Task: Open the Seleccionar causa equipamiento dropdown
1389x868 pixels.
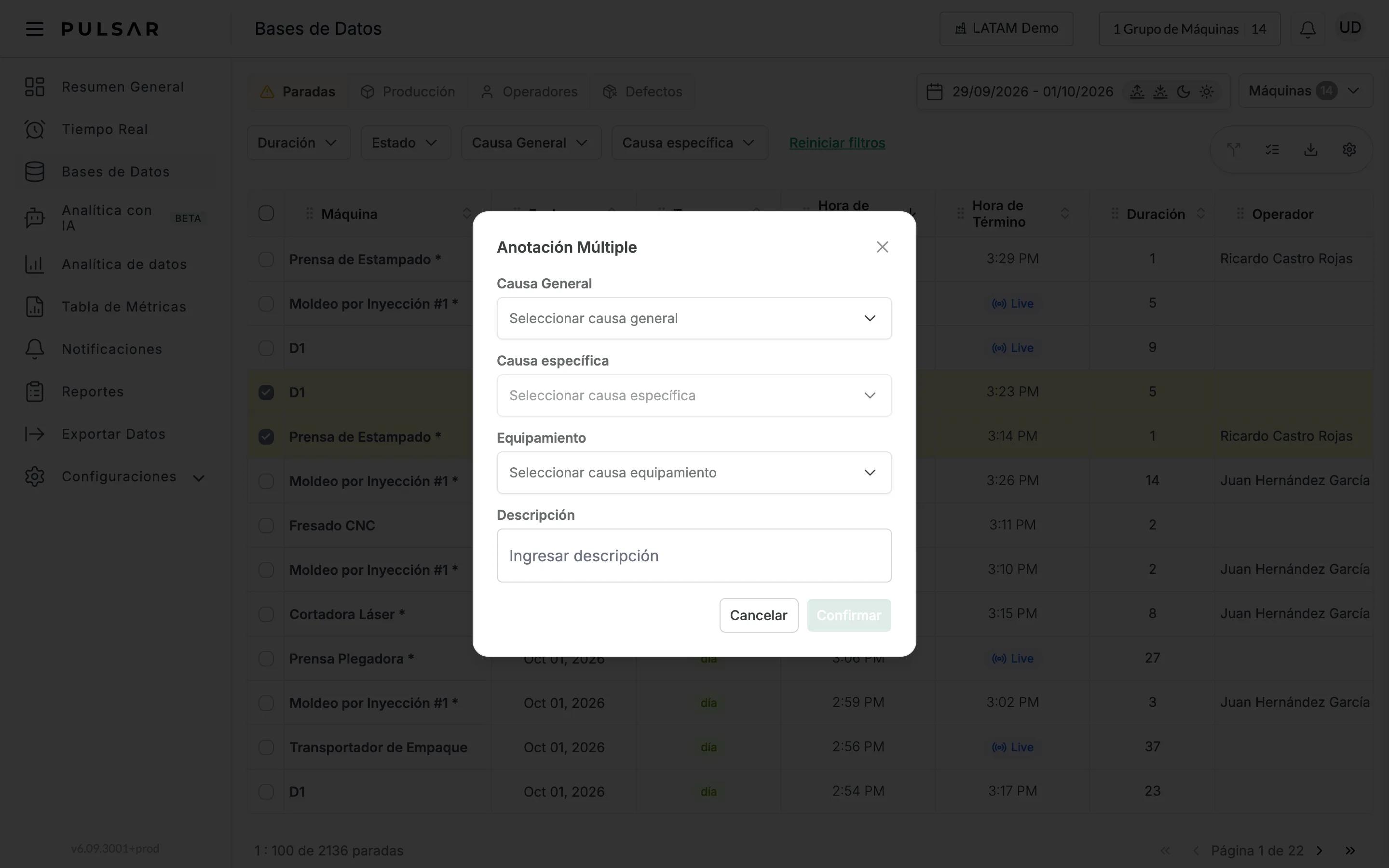Action: coord(694,473)
